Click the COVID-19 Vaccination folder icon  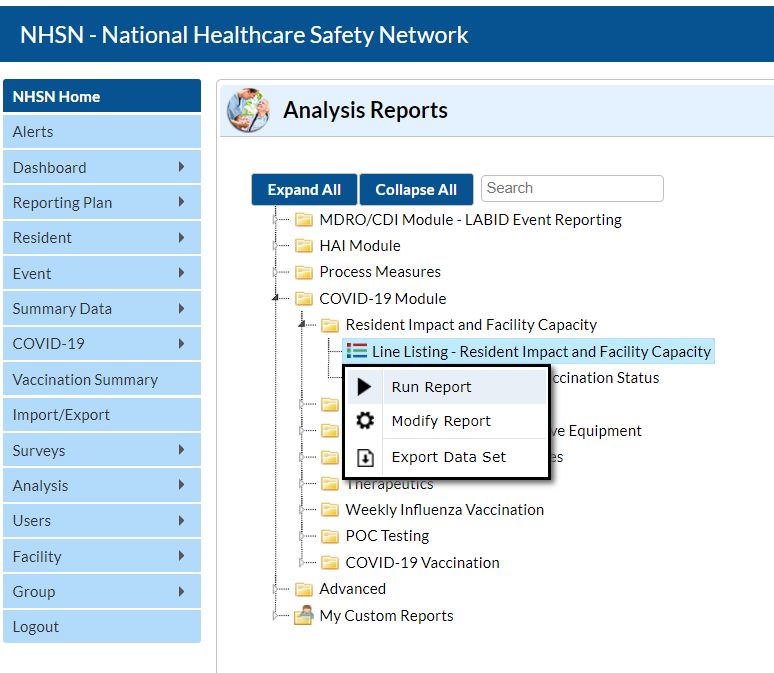pos(330,562)
